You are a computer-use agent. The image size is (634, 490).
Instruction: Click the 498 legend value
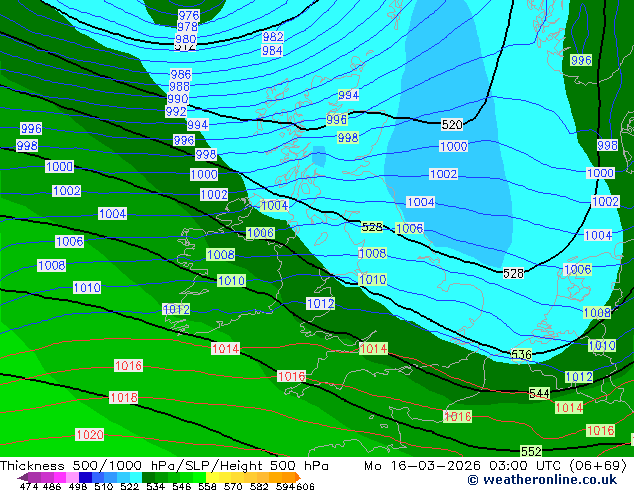pos(78,486)
